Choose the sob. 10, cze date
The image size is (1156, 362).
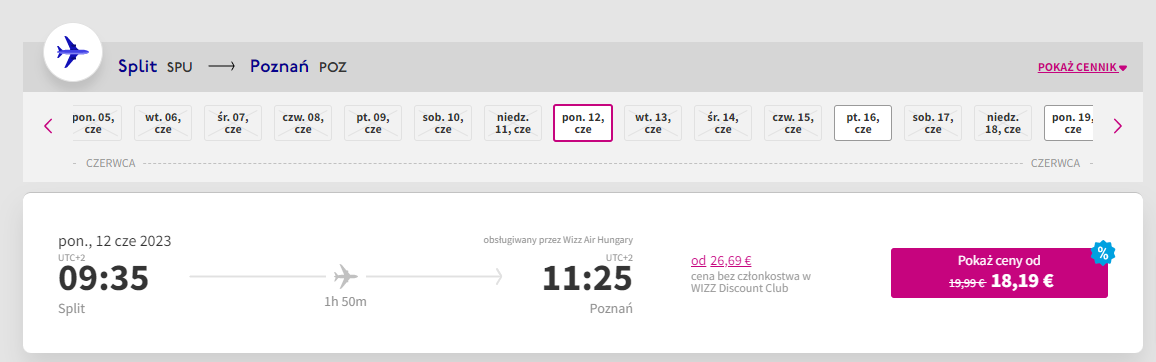tap(442, 123)
